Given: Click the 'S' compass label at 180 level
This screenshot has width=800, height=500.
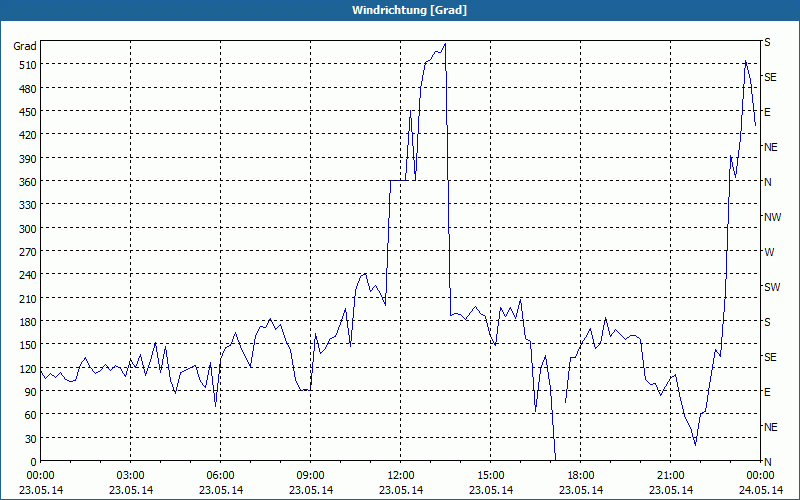Looking at the screenshot, I should (x=767, y=322).
